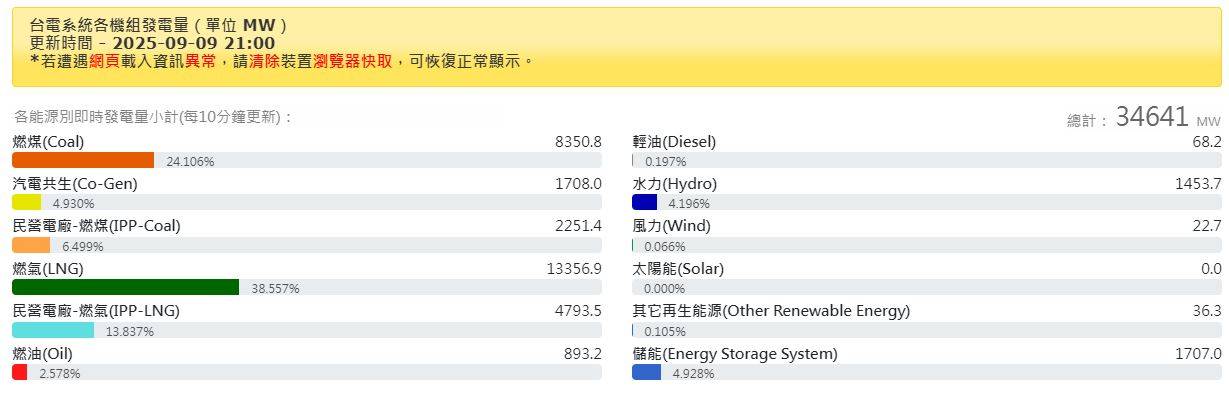This screenshot has height=394, width=1229.
Task: Click the red 清除 link text
Action: 264,61
